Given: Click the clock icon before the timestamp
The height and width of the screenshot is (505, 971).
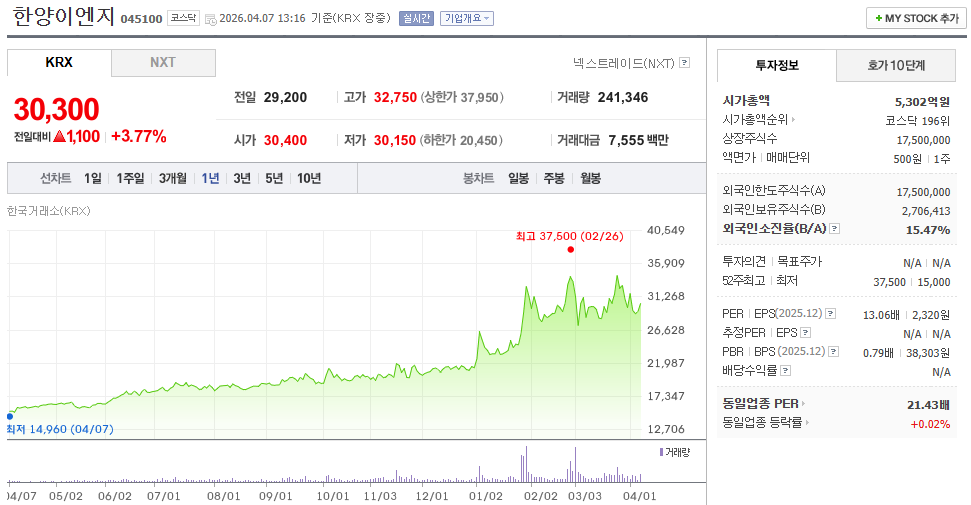Looking at the screenshot, I should tap(211, 19).
